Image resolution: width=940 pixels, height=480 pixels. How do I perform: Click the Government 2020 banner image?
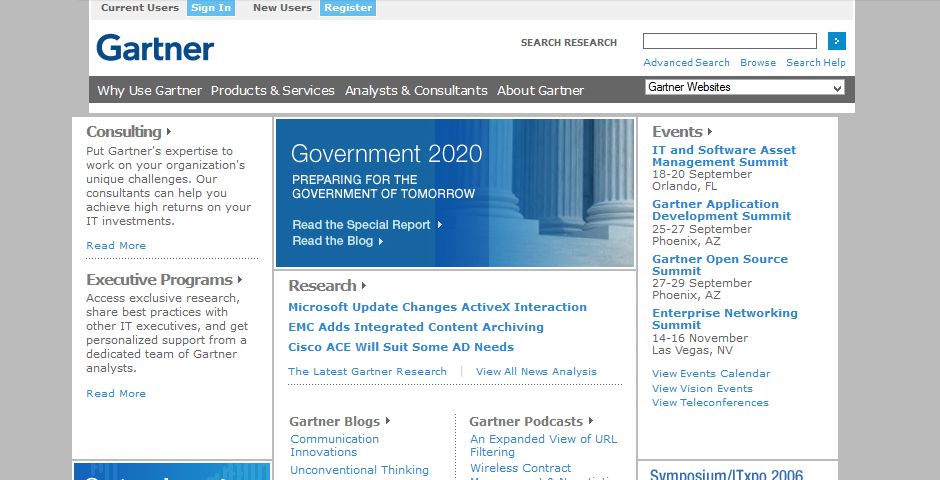click(x=454, y=192)
